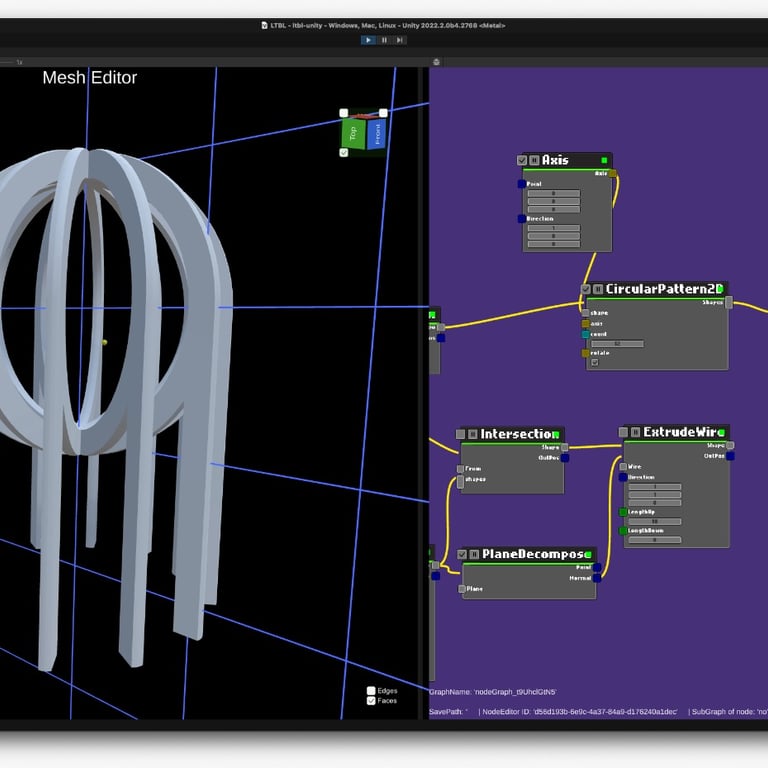This screenshot has height=768, width=768.
Task: Click the CircularPattern2D count input field
Action: coord(617,344)
